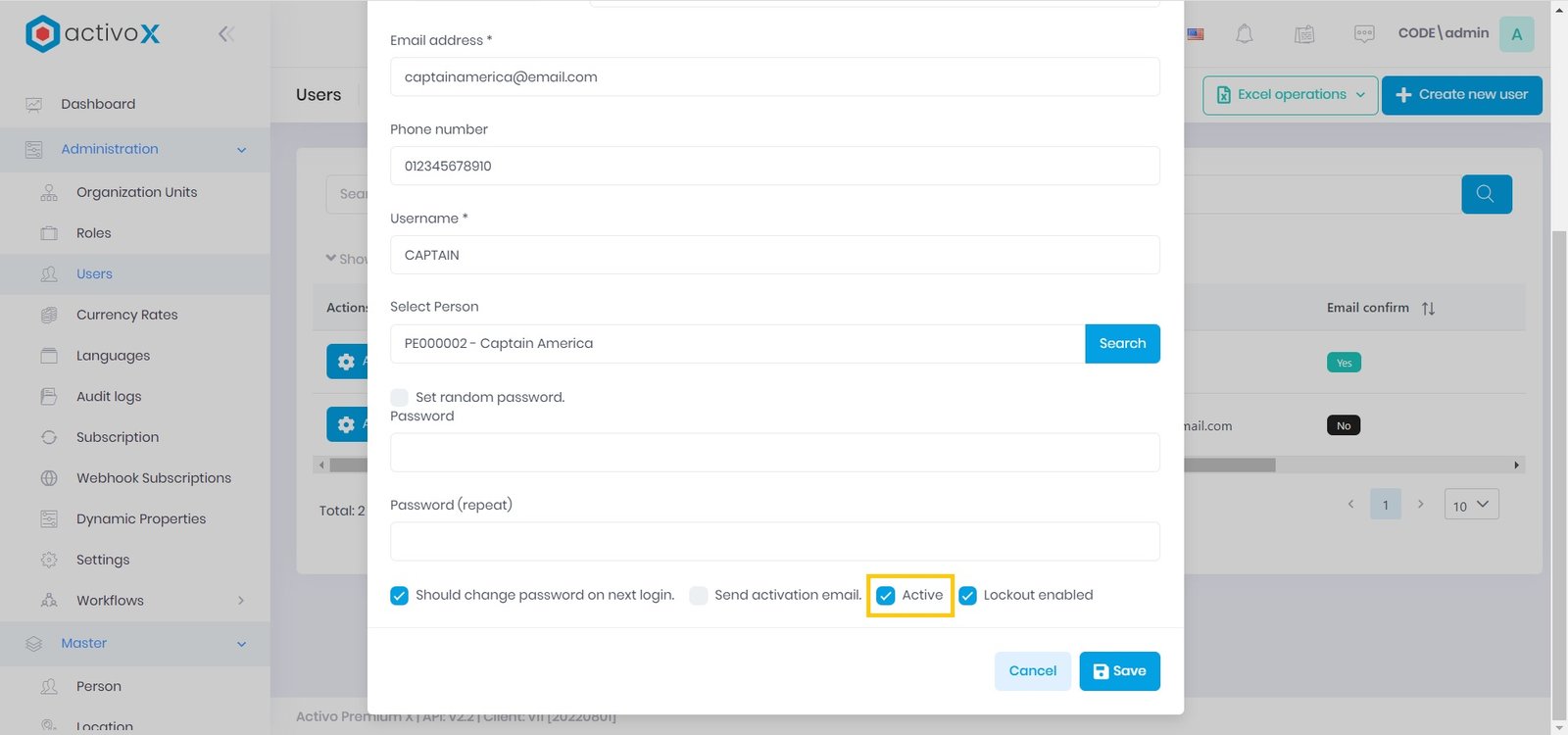1568x735 pixels.
Task: Save the user form
Action: point(1119,671)
